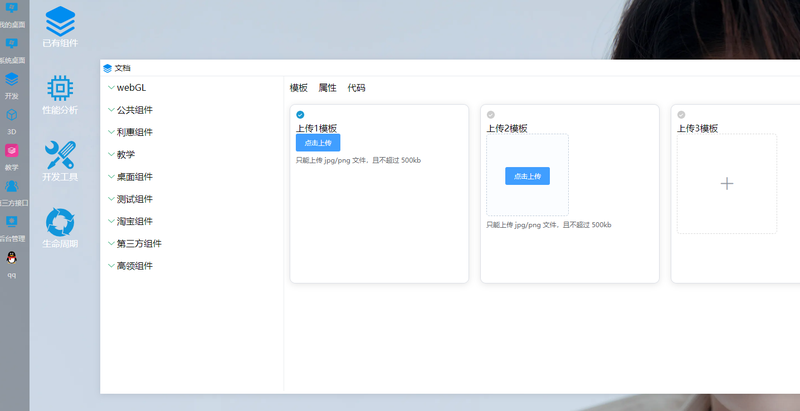Click the 上传1模板 card title
Viewport: 800px width, 411px height.
coord(316,129)
